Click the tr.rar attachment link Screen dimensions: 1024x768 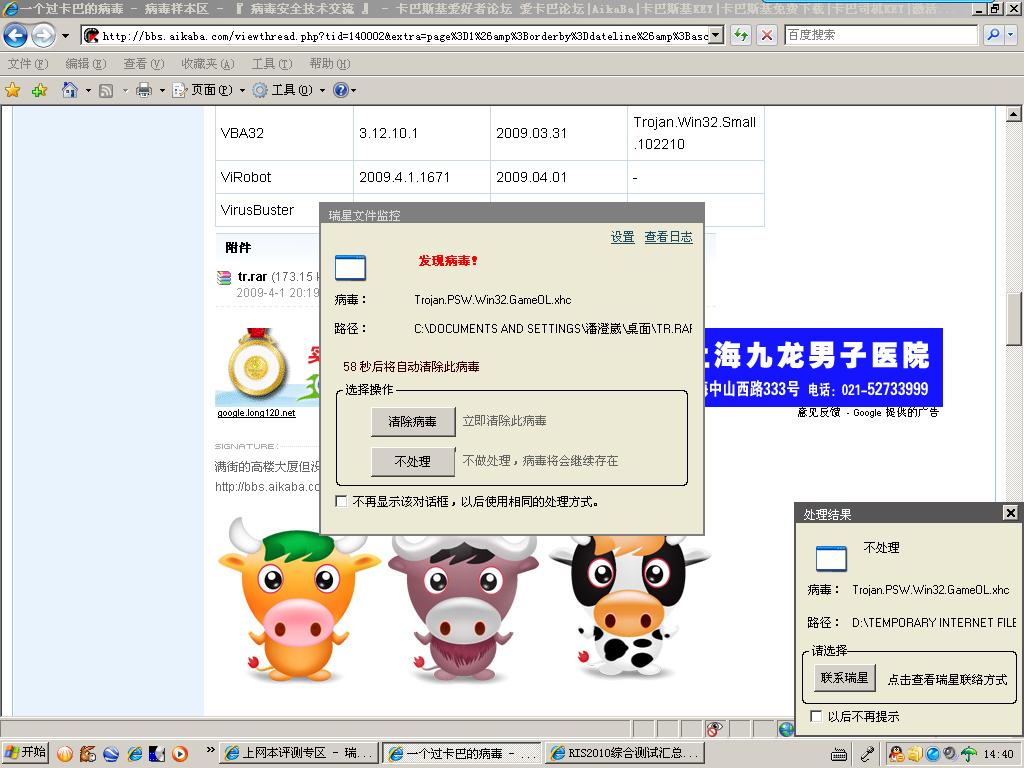(252, 276)
